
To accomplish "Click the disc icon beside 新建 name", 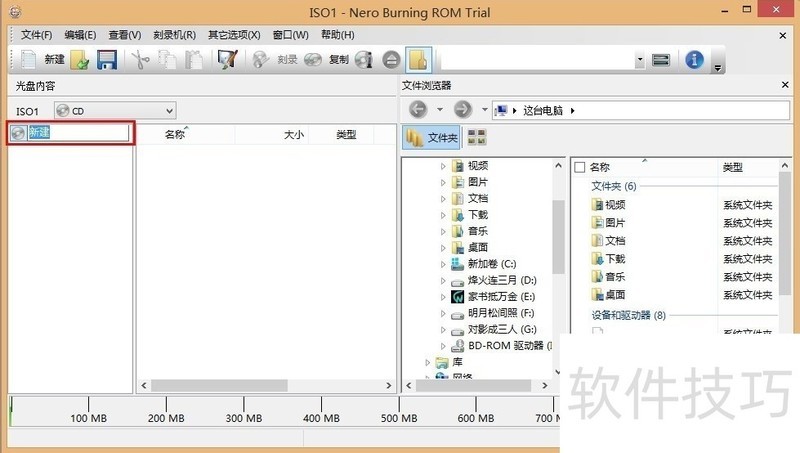I will pyautogui.click(x=18, y=133).
